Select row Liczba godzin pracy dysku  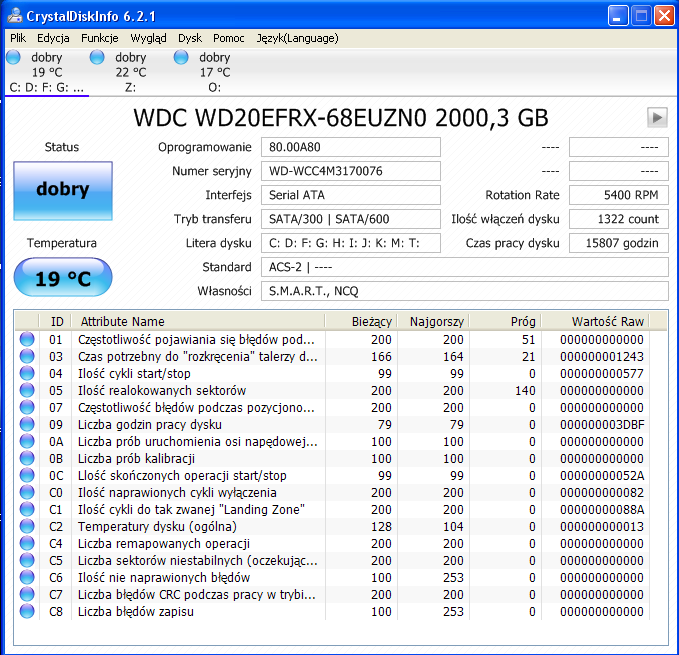[333, 424]
